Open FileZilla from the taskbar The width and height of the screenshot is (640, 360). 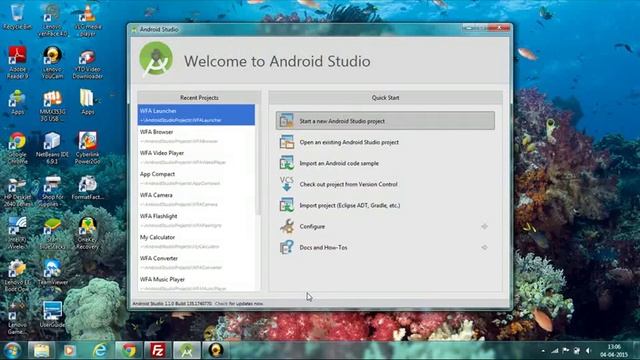(x=158, y=350)
